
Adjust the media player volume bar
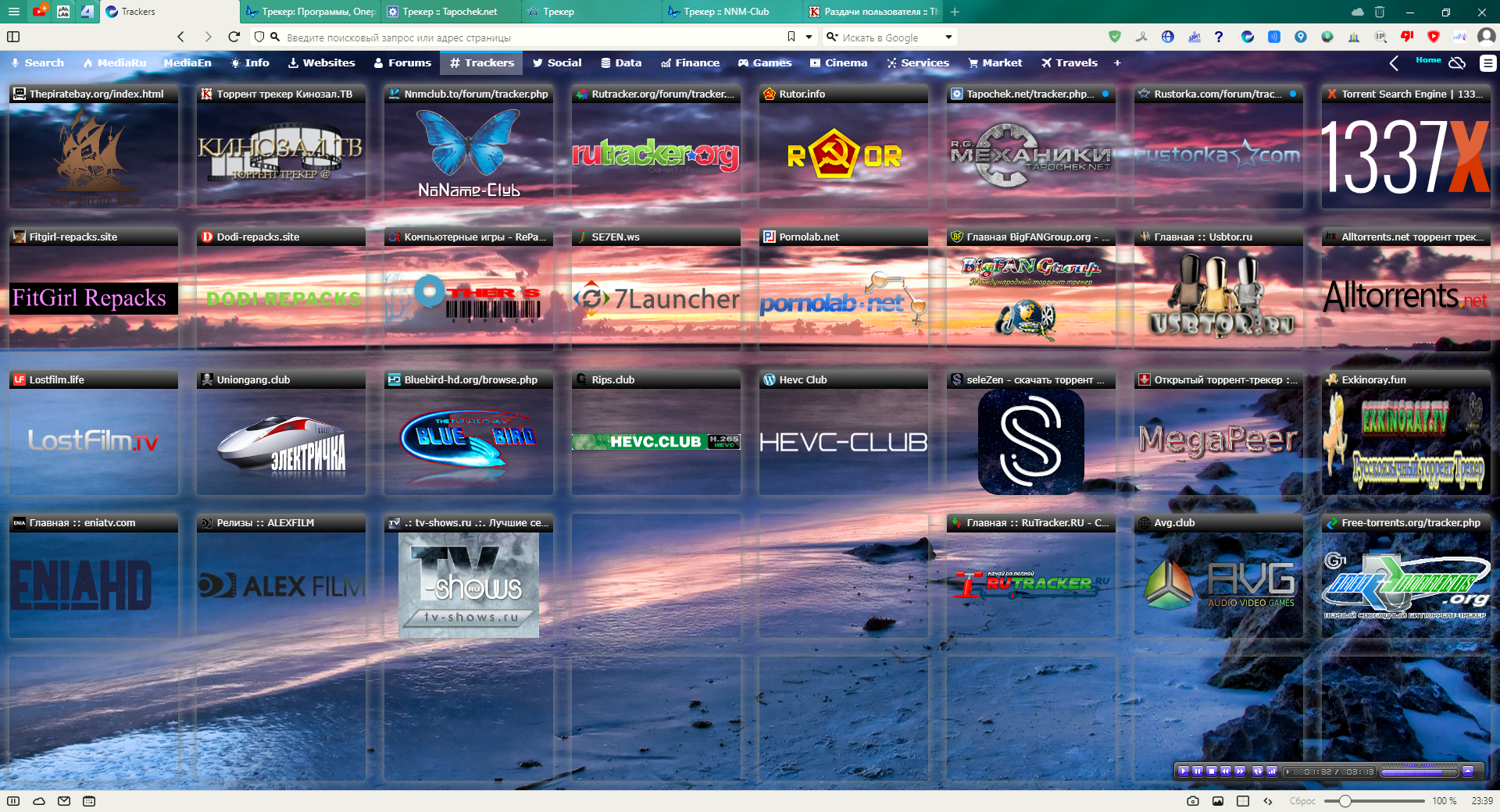tap(1420, 772)
